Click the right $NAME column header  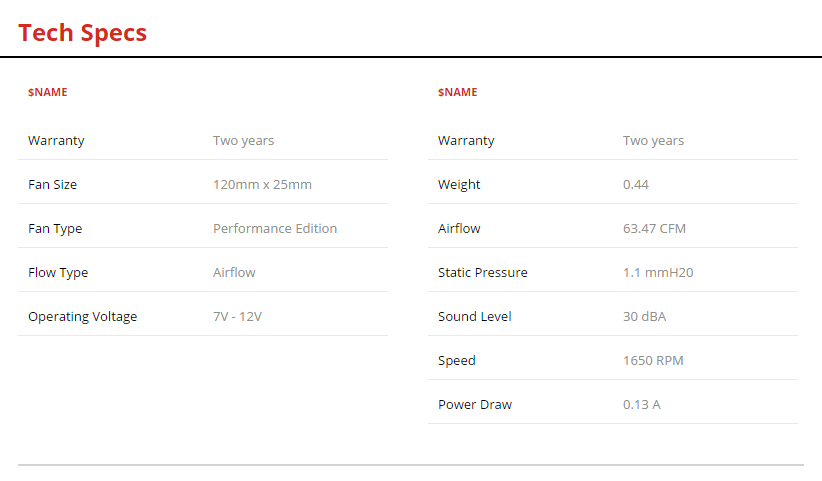(x=458, y=92)
